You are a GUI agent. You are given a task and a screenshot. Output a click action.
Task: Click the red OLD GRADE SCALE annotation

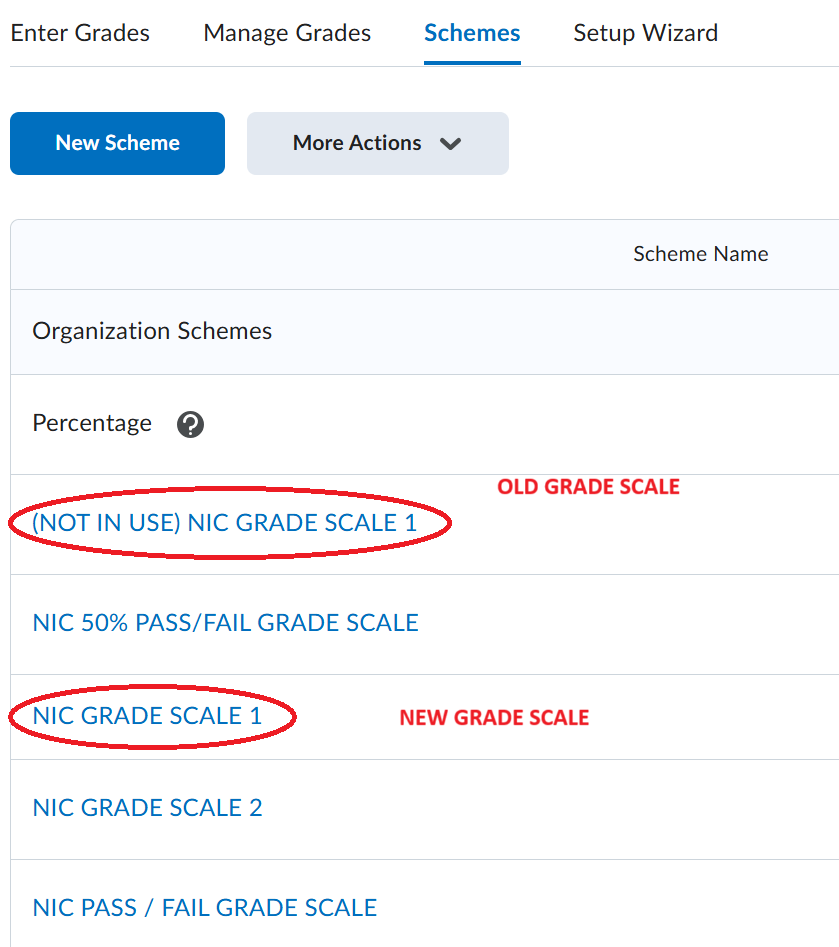pos(588,487)
